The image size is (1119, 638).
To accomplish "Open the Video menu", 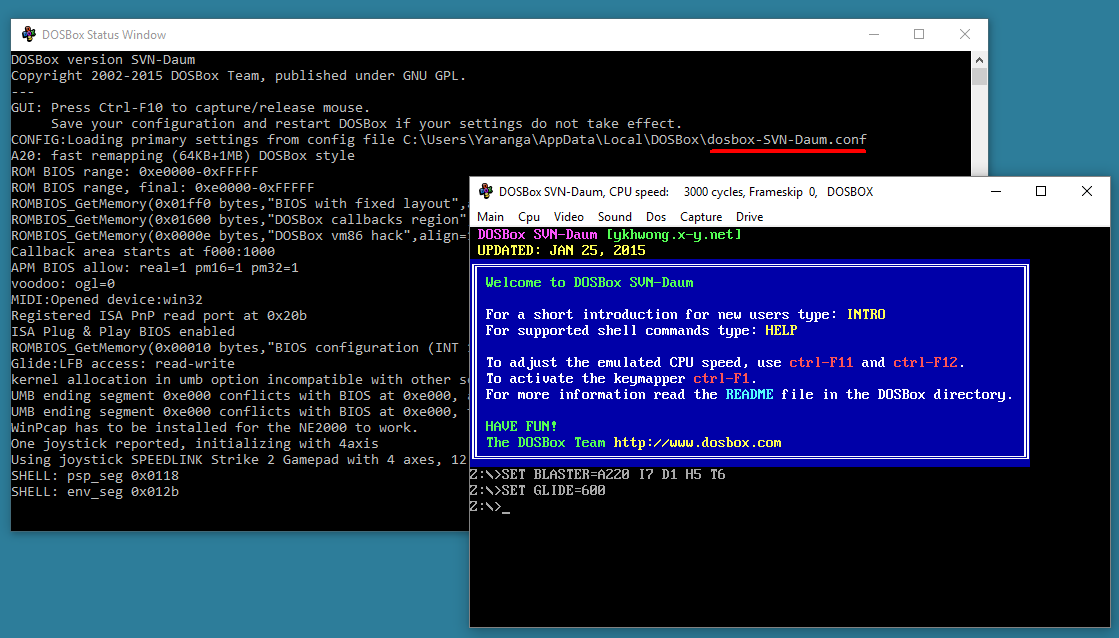I will pos(569,217).
